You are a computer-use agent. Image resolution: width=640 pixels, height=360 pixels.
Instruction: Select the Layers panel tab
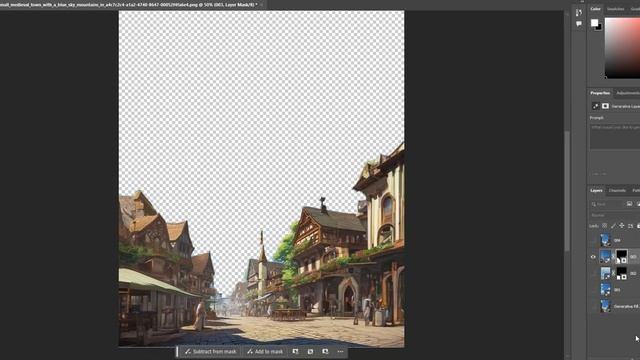[596, 191]
